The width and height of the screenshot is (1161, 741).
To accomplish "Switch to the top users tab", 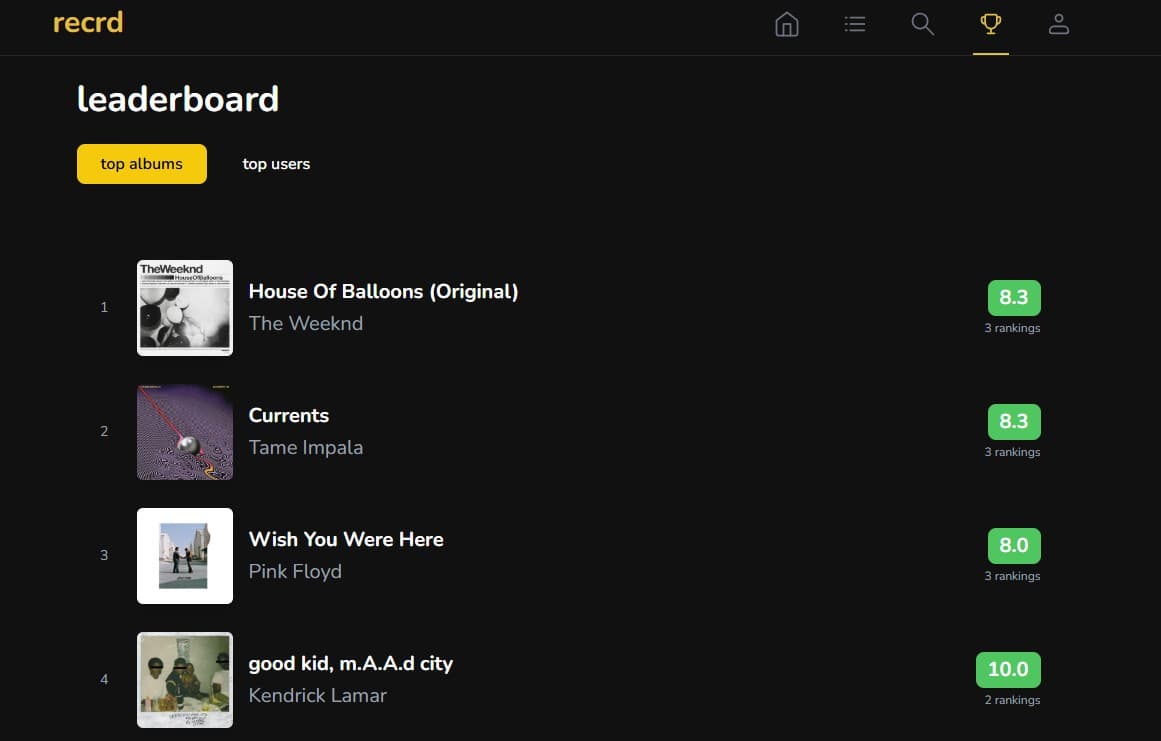I will pyautogui.click(x=276, y=164).
